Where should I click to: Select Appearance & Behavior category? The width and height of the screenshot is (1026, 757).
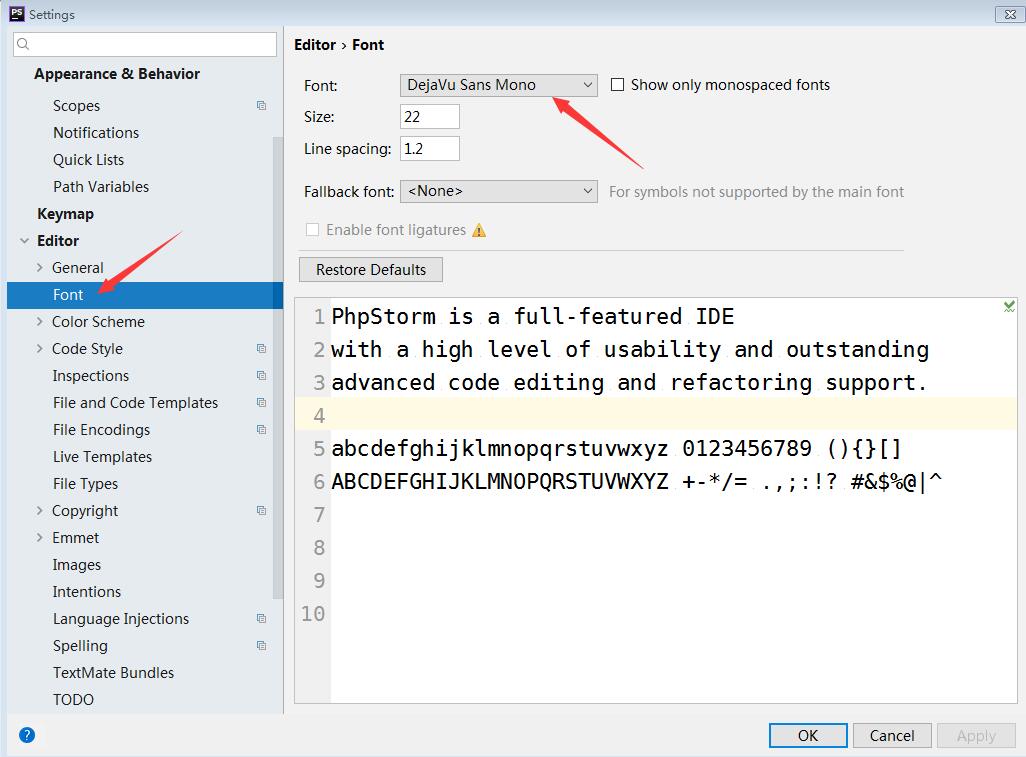(117, 74)
